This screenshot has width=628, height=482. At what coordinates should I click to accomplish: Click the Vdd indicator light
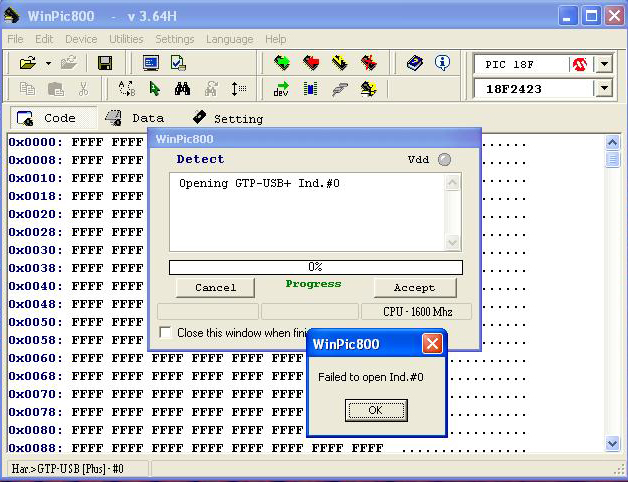coord(444,159)
